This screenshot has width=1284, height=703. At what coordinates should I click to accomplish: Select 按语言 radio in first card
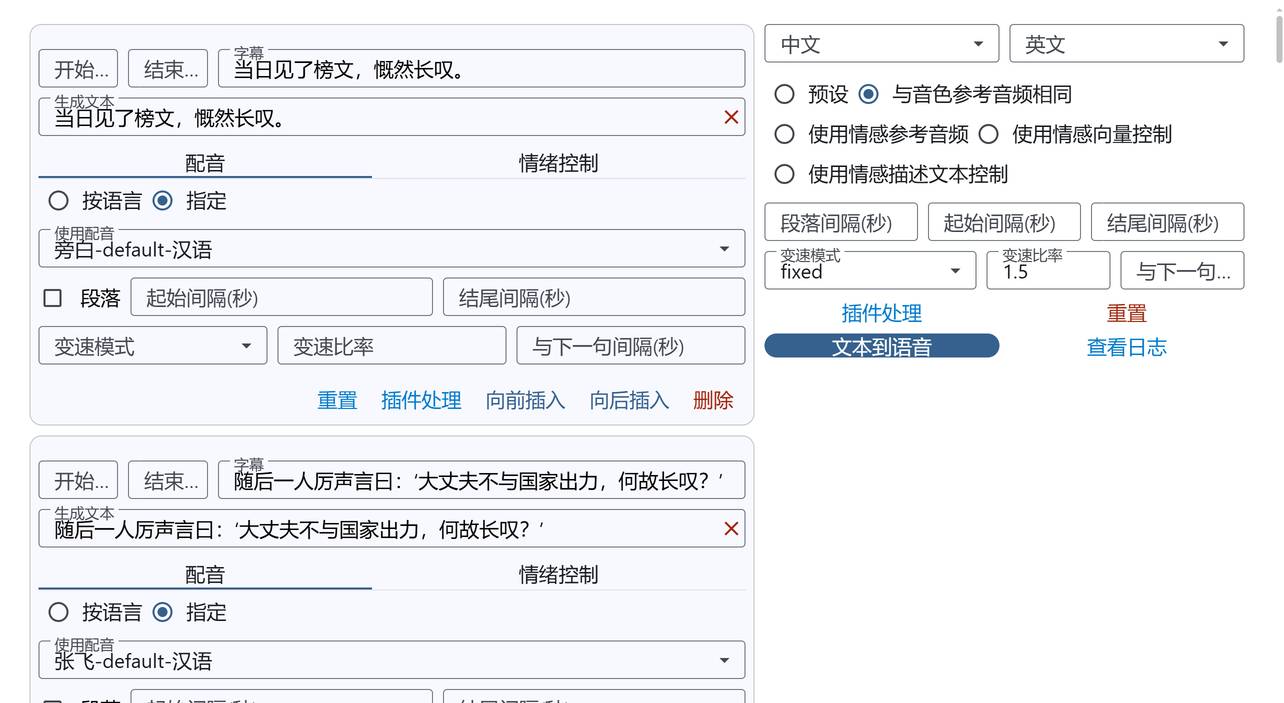[x=59, y=201]
